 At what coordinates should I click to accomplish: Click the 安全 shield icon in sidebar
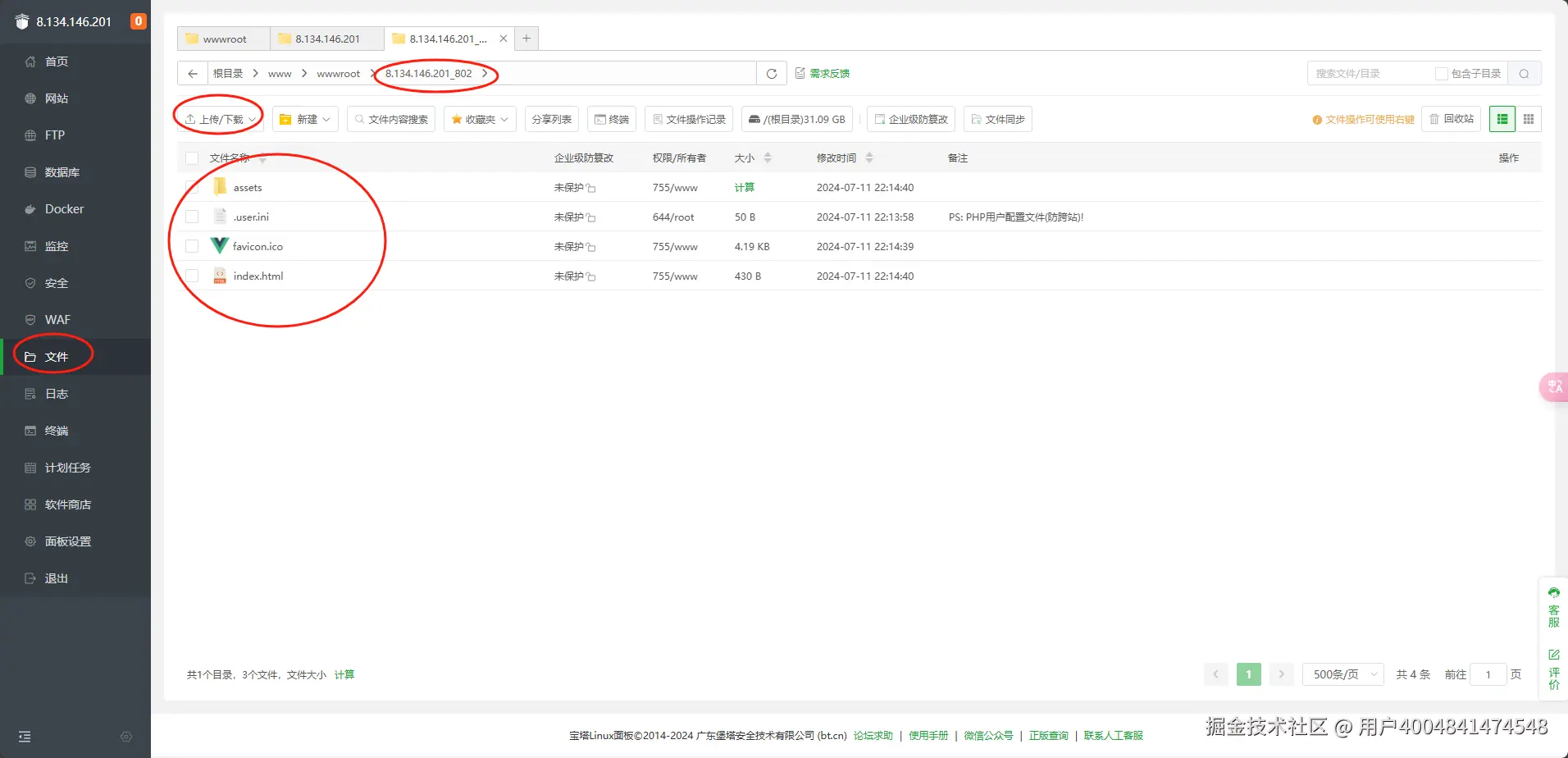(30, 283)
